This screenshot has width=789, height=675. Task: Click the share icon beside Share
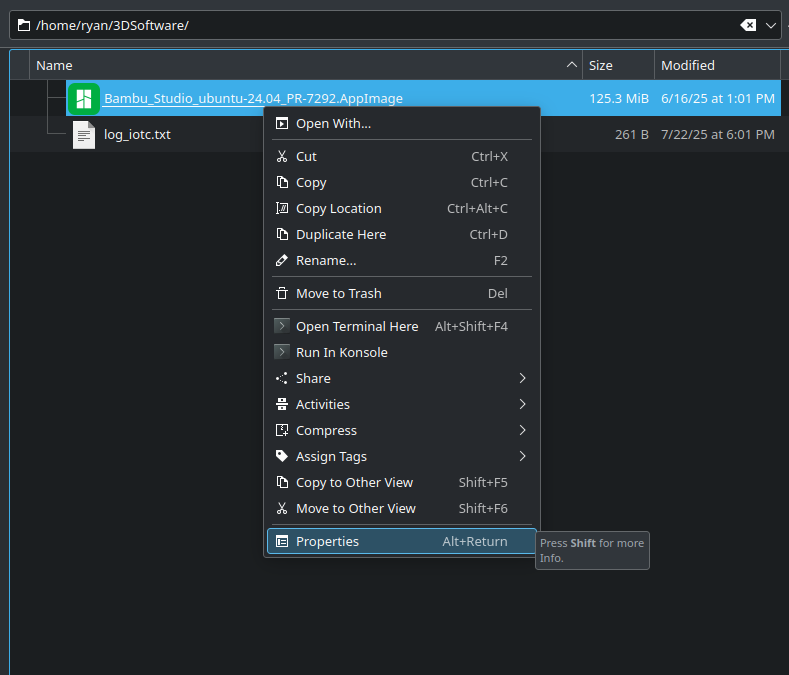(282, 379)
